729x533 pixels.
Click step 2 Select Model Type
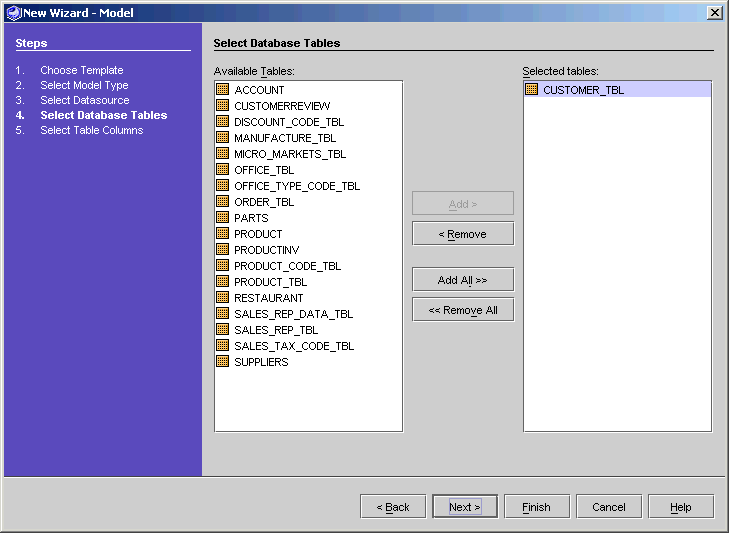point(84,85)
